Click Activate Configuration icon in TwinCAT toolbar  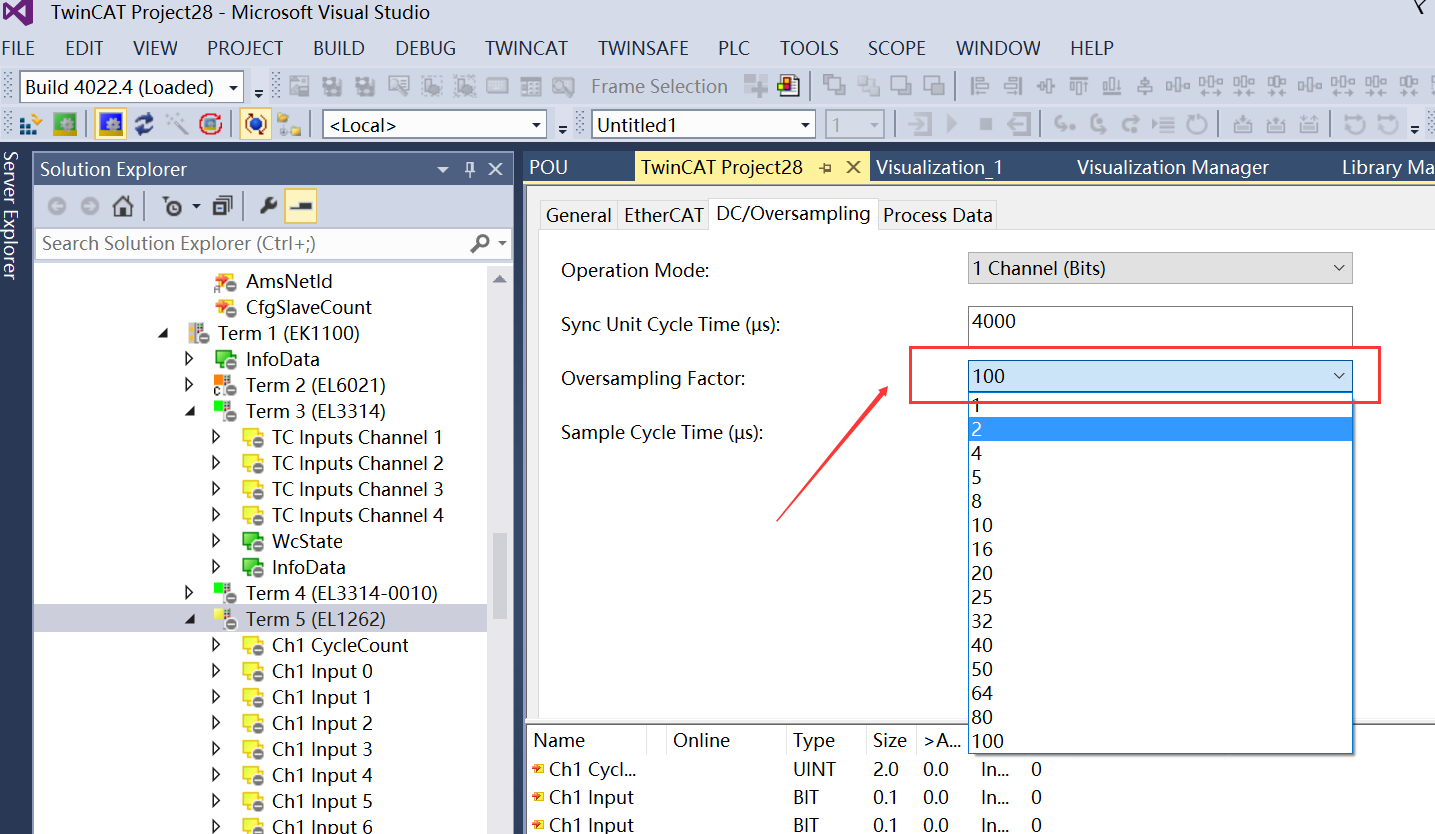click(30, 124)
